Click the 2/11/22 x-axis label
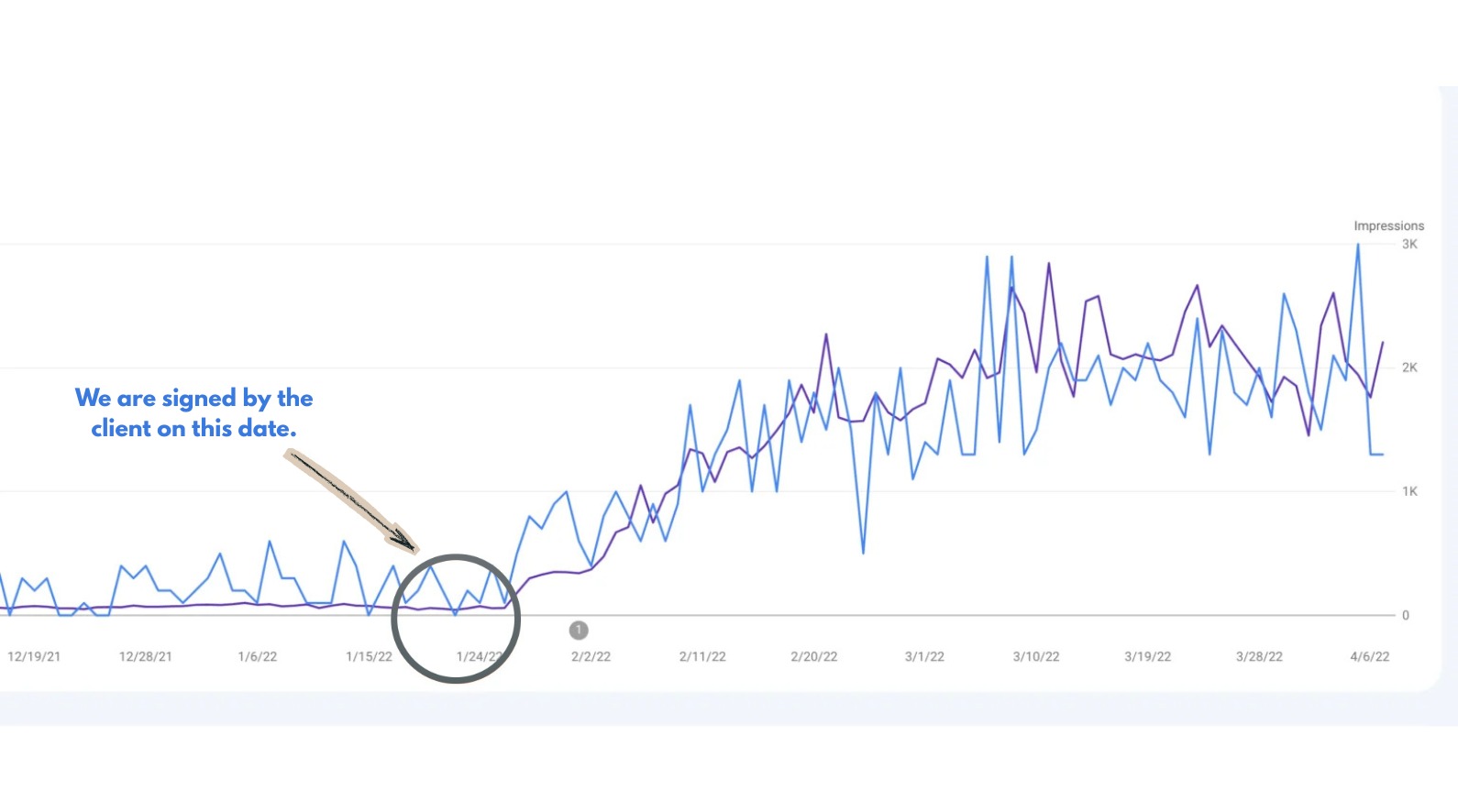Screen dimensions: 1458x812 tap(702, 657)
